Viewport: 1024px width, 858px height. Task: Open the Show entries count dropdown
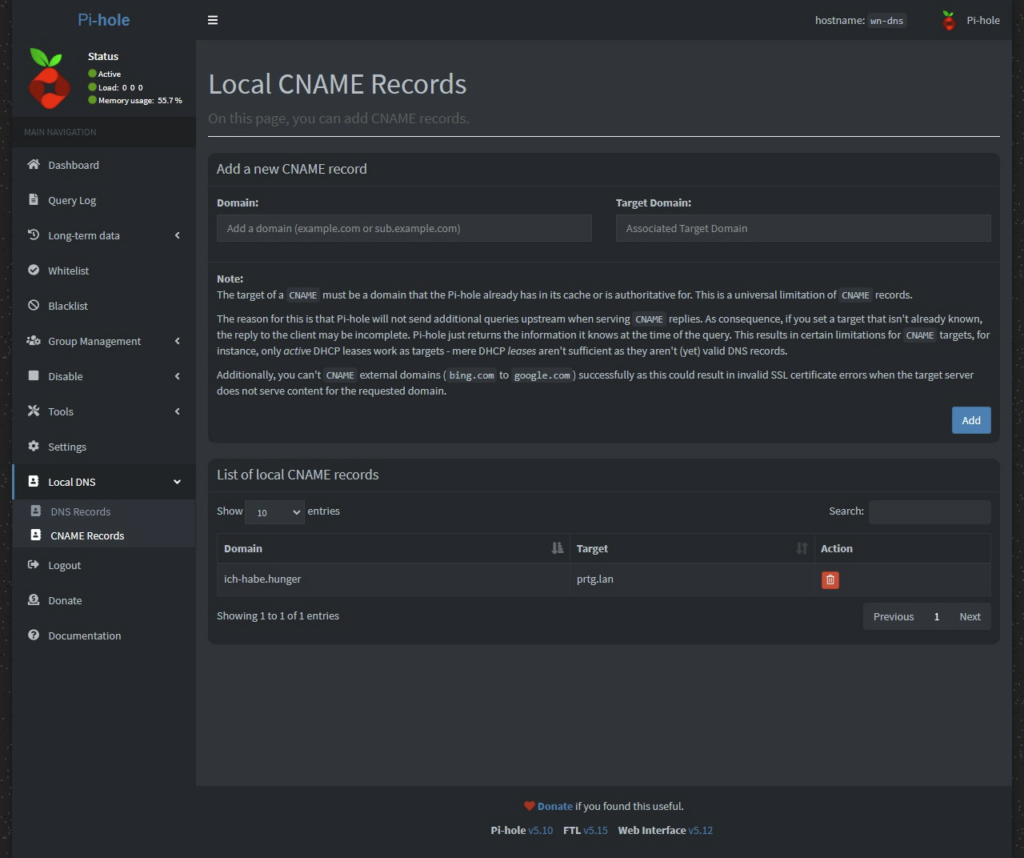(x=274, y=512)
